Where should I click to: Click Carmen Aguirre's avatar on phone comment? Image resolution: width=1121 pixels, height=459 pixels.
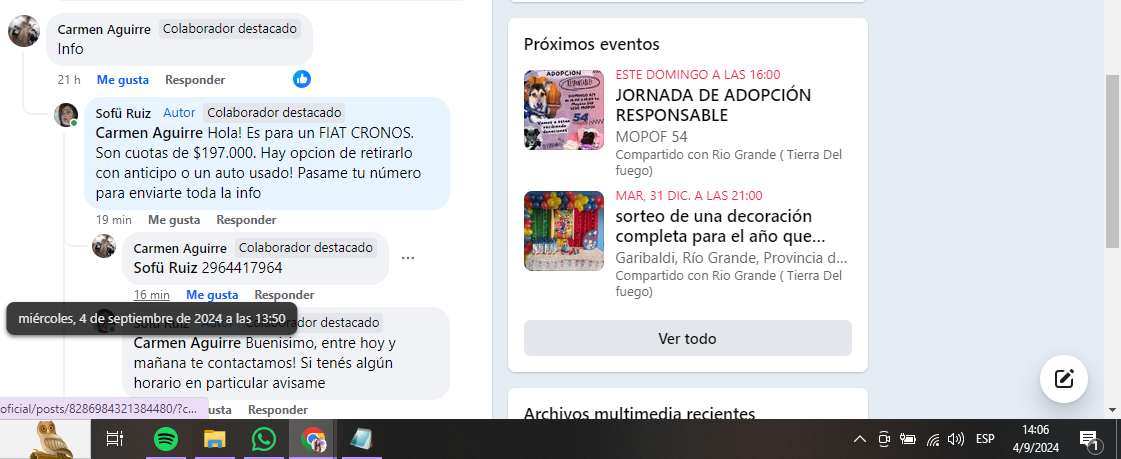tap(104, 246)
